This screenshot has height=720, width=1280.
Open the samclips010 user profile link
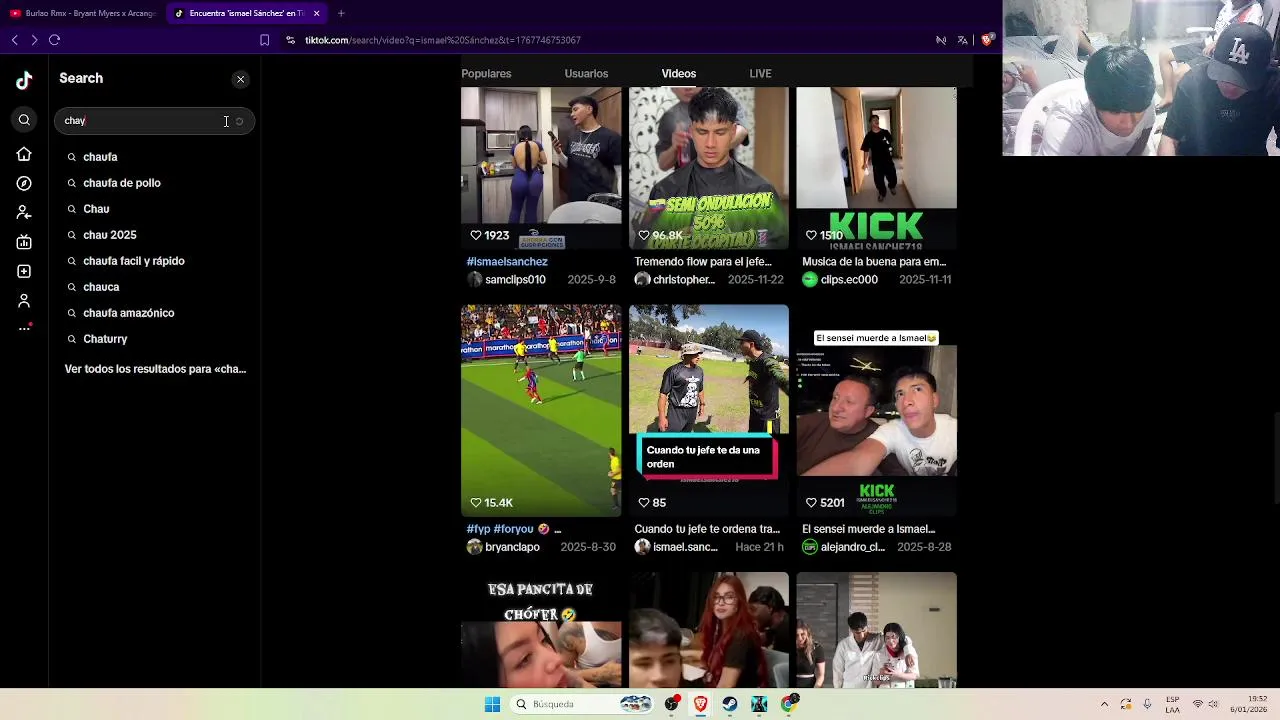click(515, 280)
